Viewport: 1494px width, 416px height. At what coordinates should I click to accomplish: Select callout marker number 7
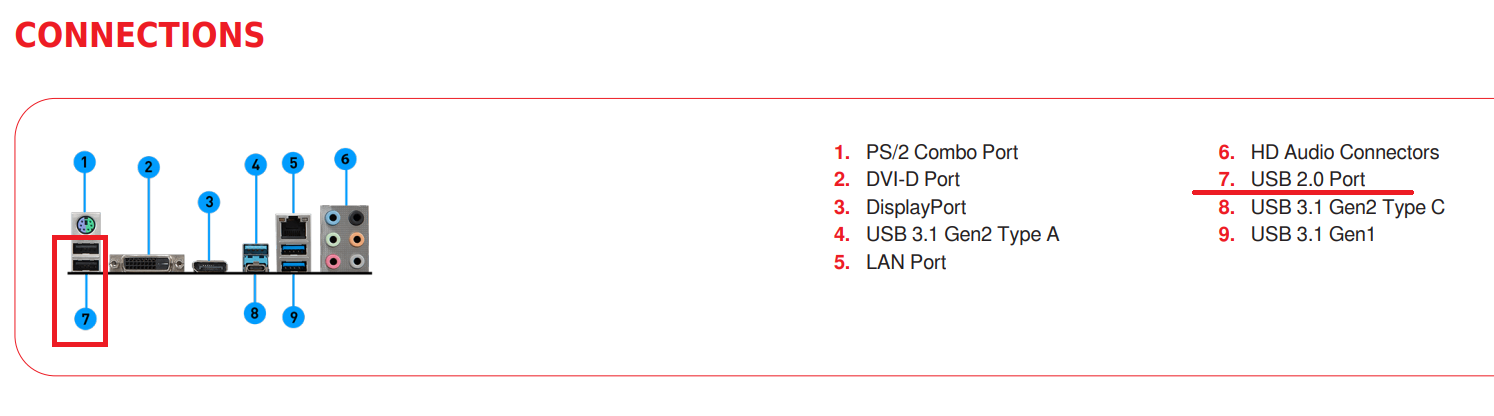point(86,319)
